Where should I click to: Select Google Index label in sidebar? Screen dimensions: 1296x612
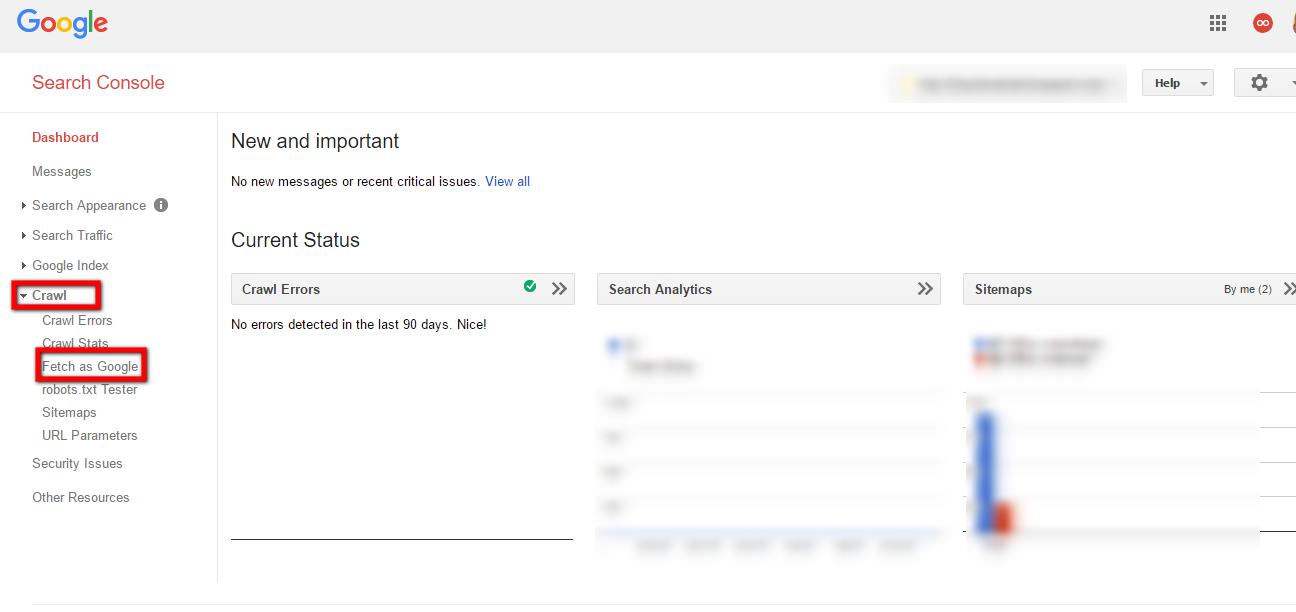click(70, 265)
